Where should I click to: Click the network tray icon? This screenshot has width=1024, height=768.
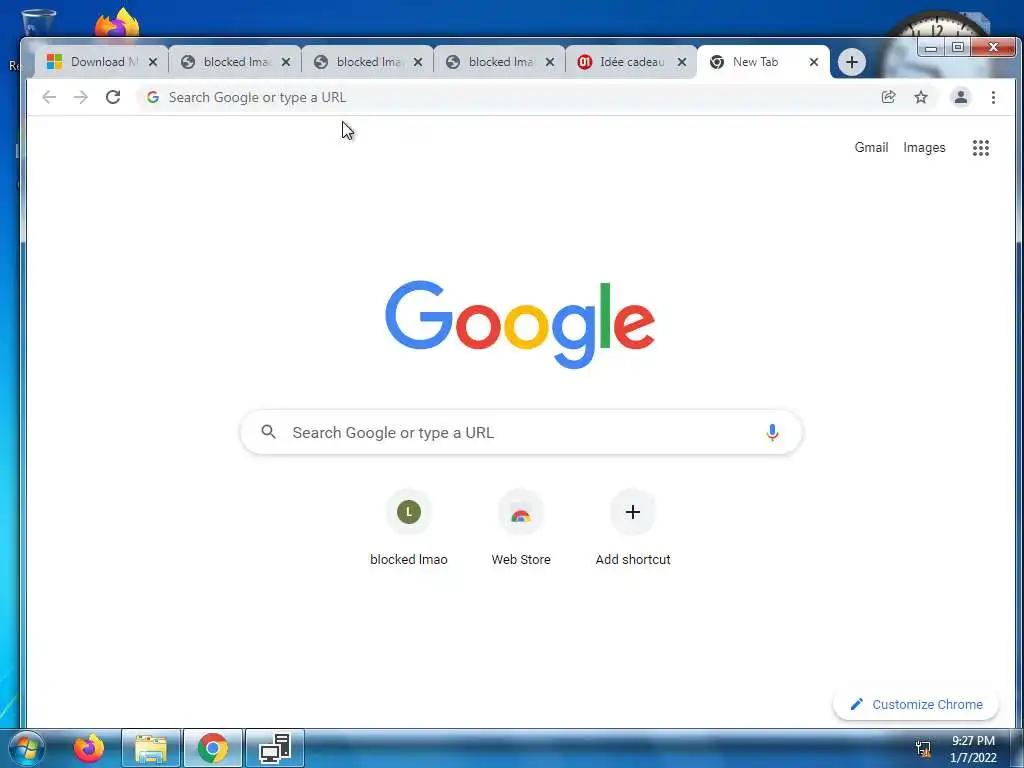click(923, 749)
